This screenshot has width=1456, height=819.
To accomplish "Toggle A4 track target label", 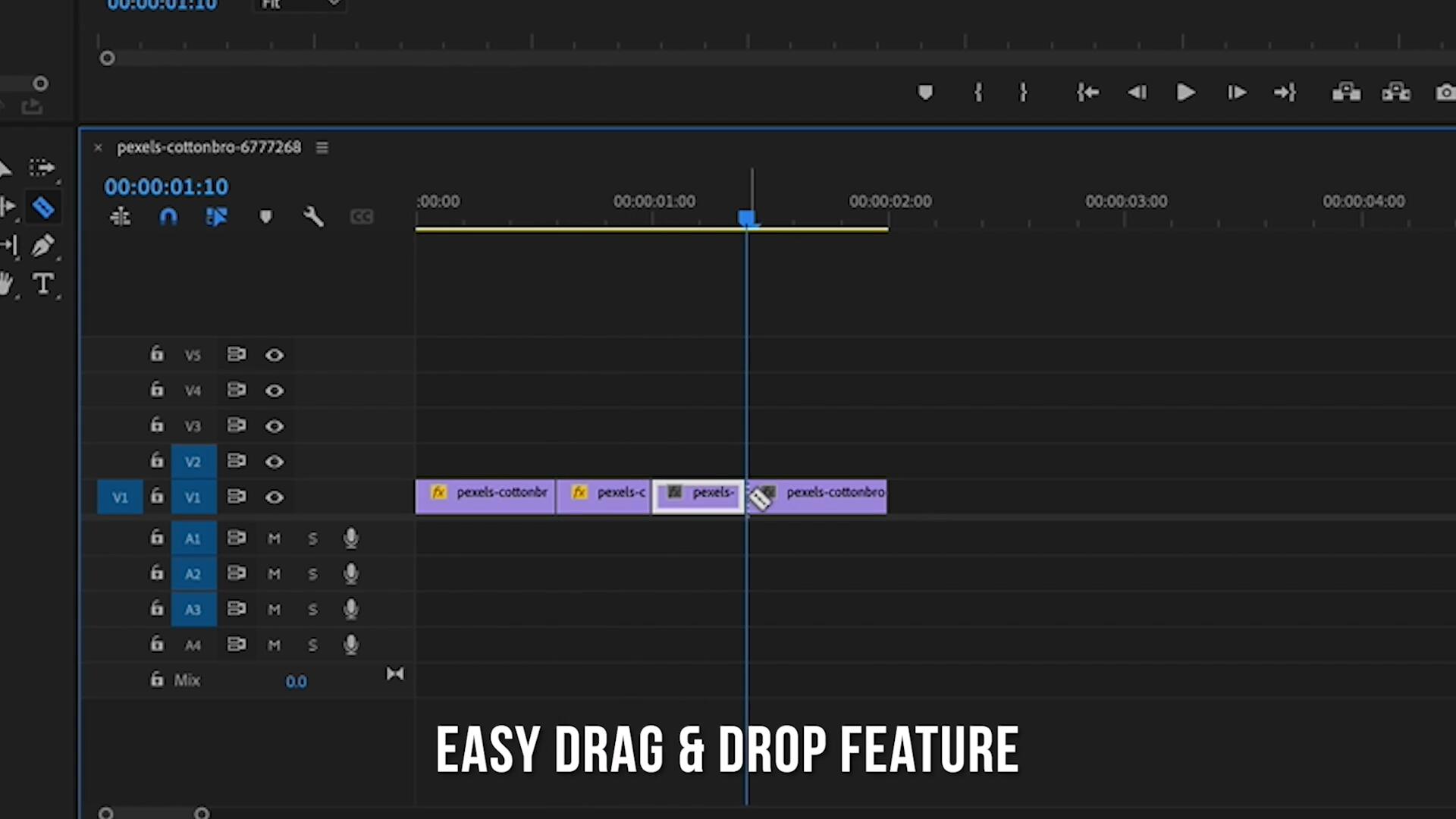I will (x=193, y=645).
